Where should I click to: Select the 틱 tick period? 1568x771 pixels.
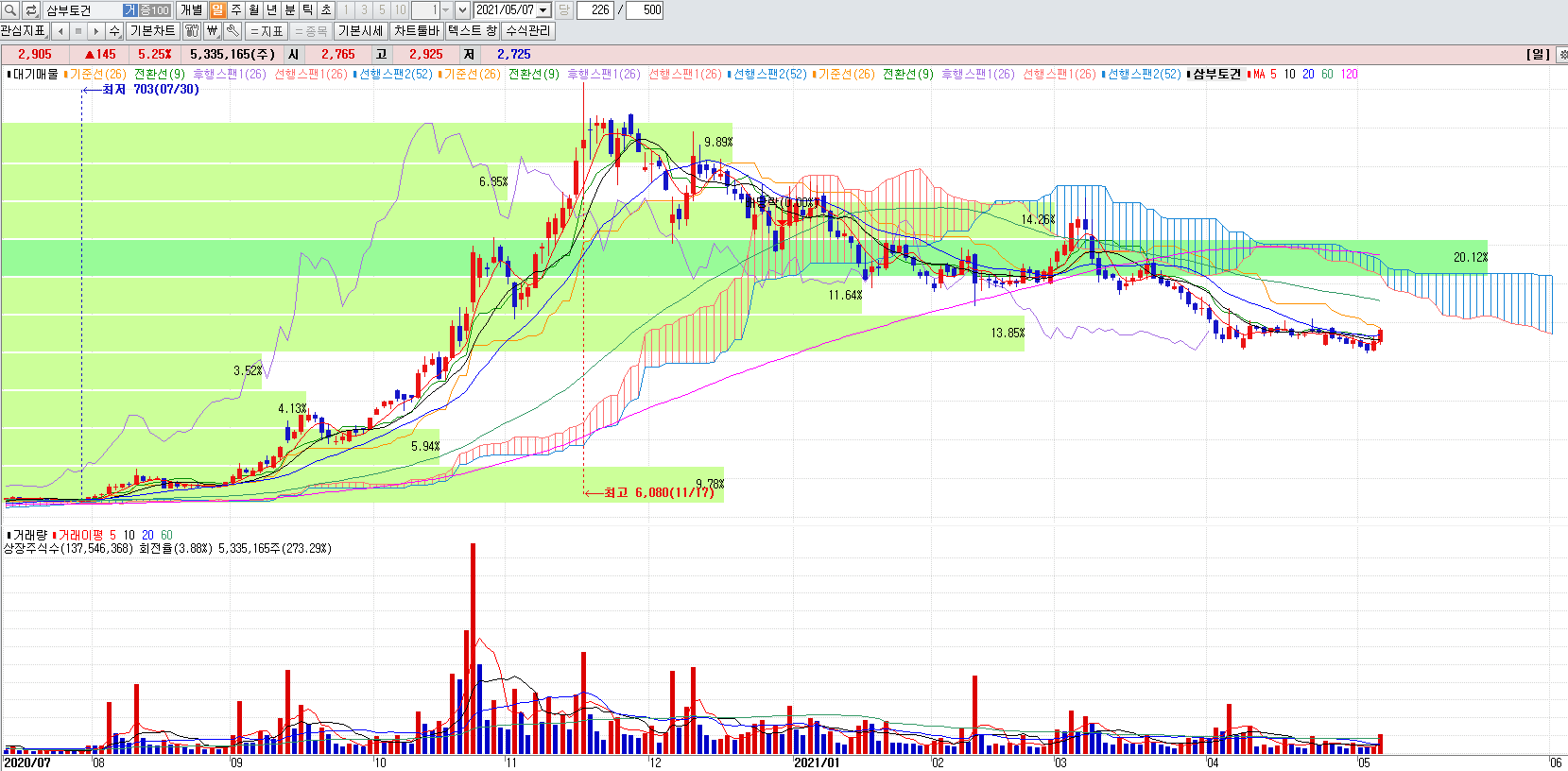[x=308, y=10]
